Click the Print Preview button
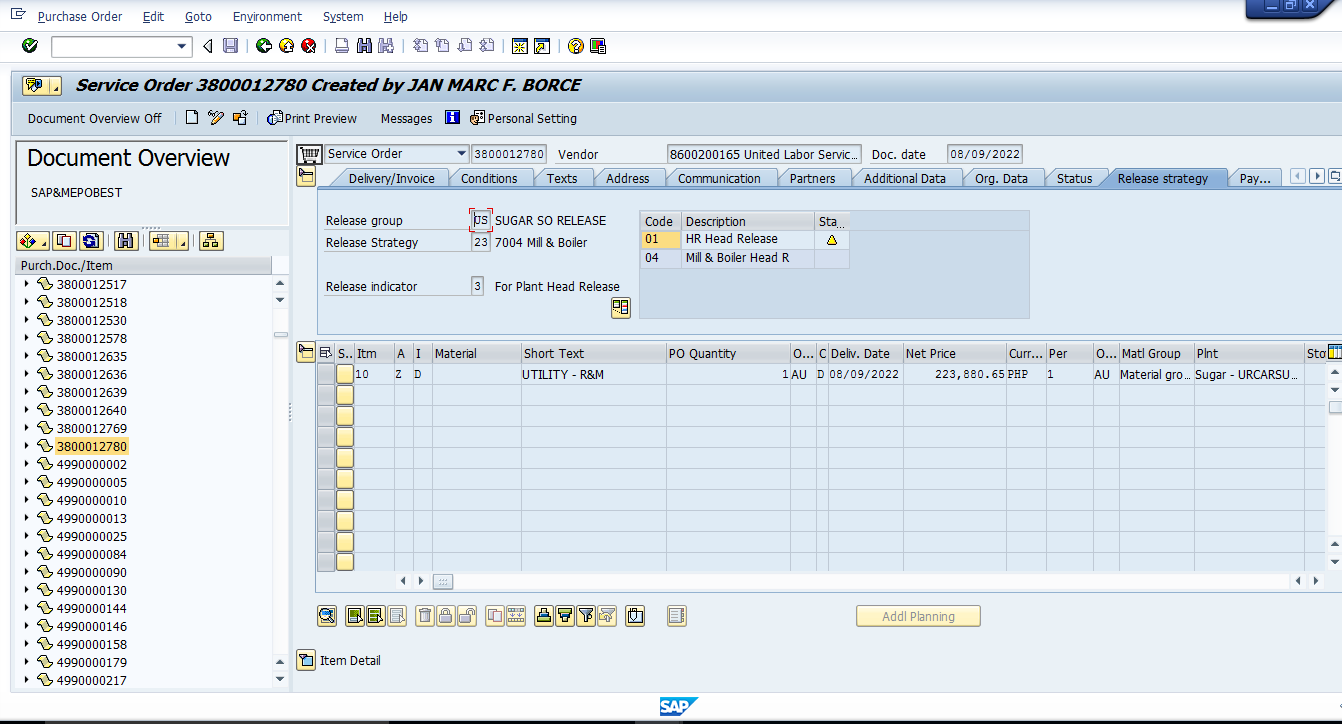This screenshot has width=1342, height=724. pyautogui.click(x=312, y=118)
